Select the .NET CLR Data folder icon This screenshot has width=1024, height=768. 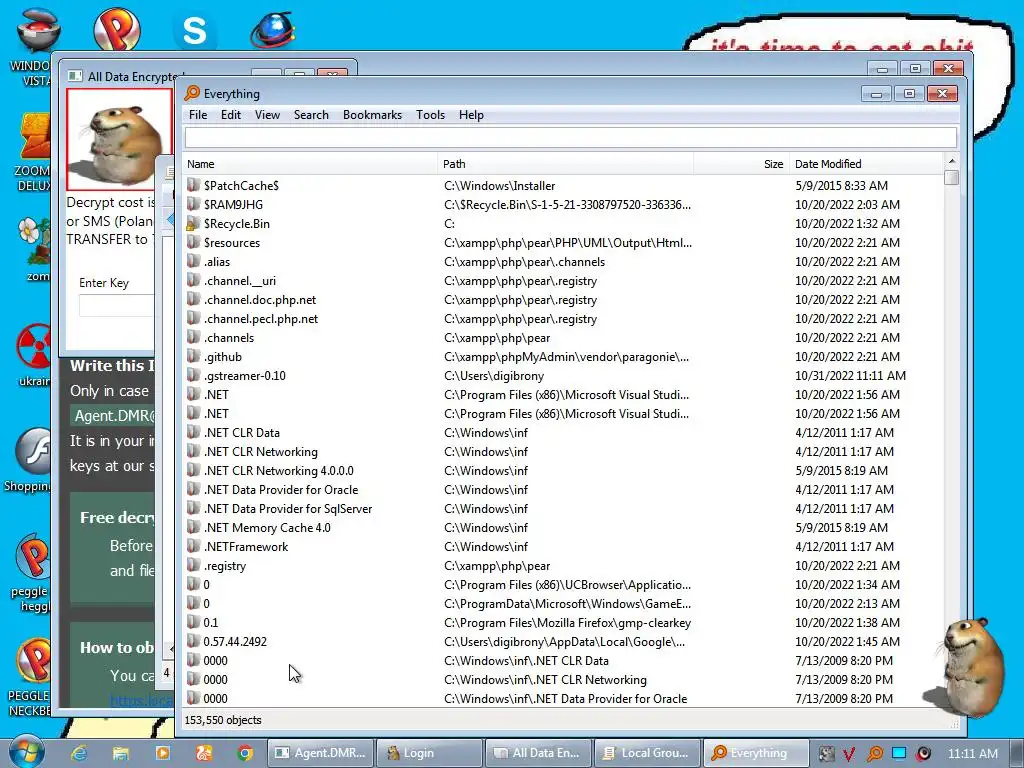pos(193,432)
